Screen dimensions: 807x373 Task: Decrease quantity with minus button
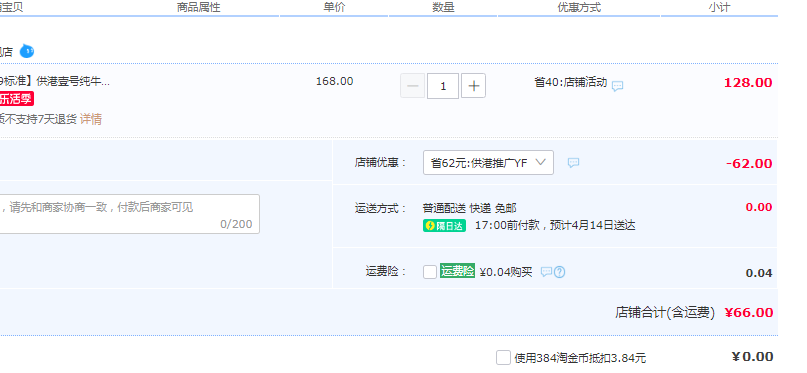pos(413,86)
